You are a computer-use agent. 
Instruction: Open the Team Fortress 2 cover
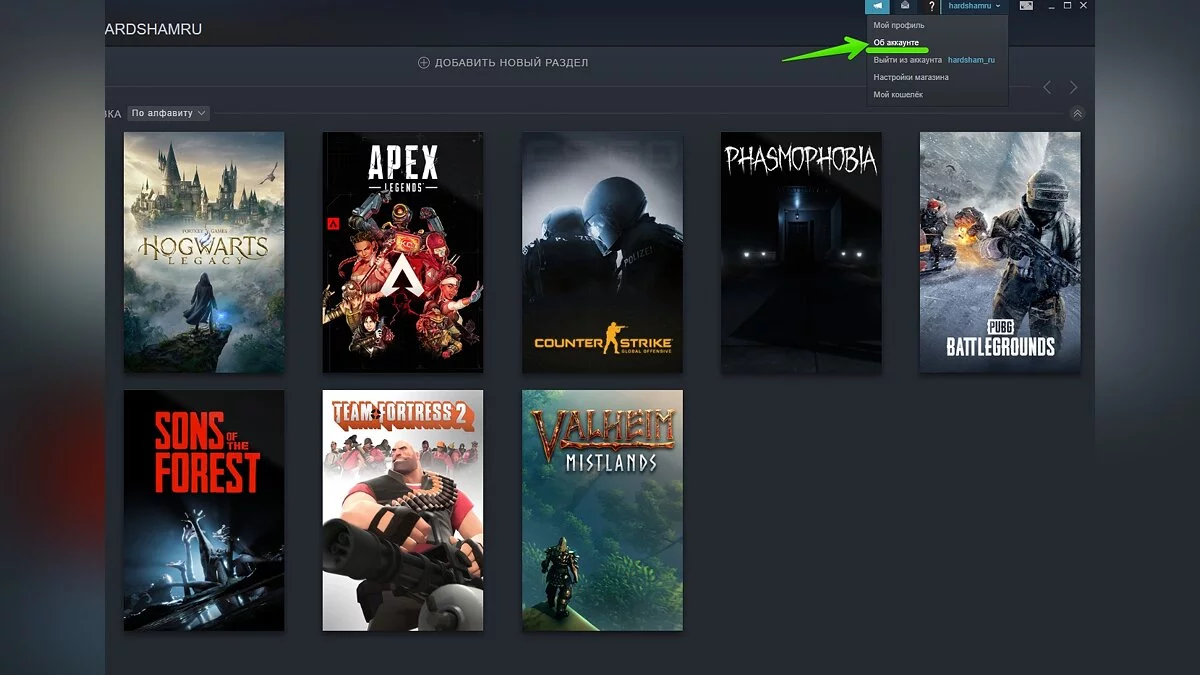pyautogui.click(x=403, y=510)
